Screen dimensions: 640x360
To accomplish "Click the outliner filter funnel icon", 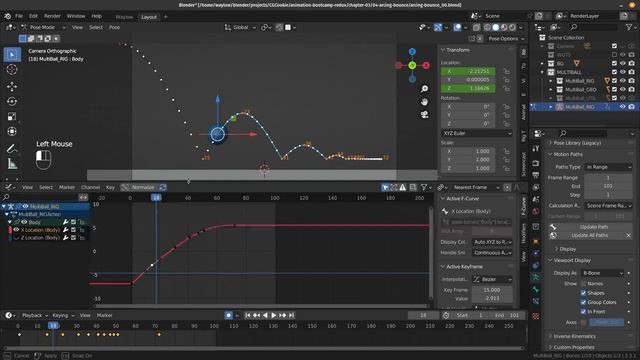I will point(629,27).
